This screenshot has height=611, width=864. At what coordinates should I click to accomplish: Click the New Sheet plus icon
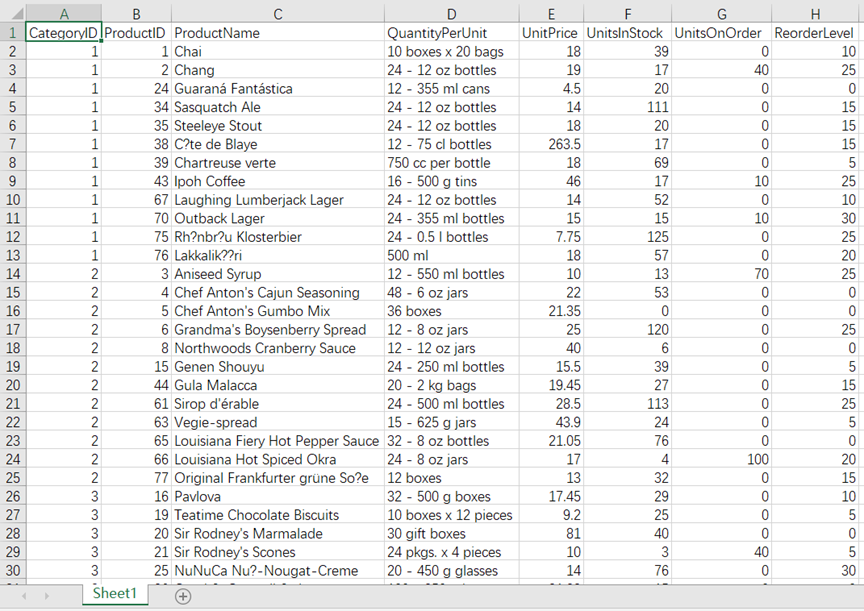click(183, 595)
